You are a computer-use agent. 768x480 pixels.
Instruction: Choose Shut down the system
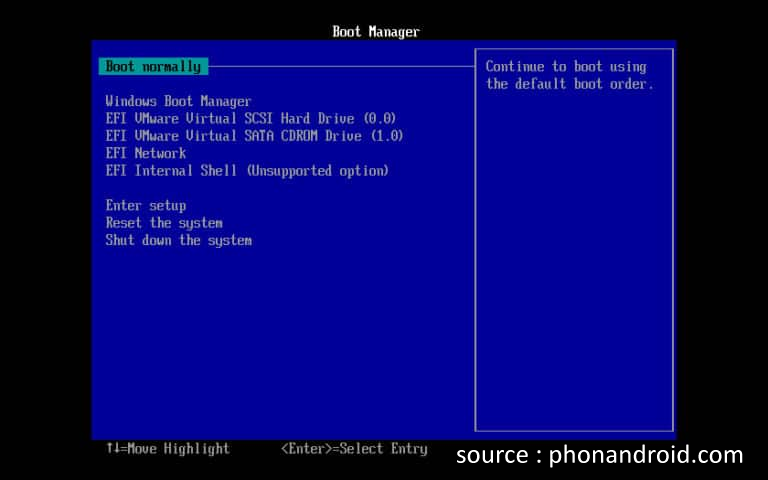pyautogui.click(x=178, y=240)
